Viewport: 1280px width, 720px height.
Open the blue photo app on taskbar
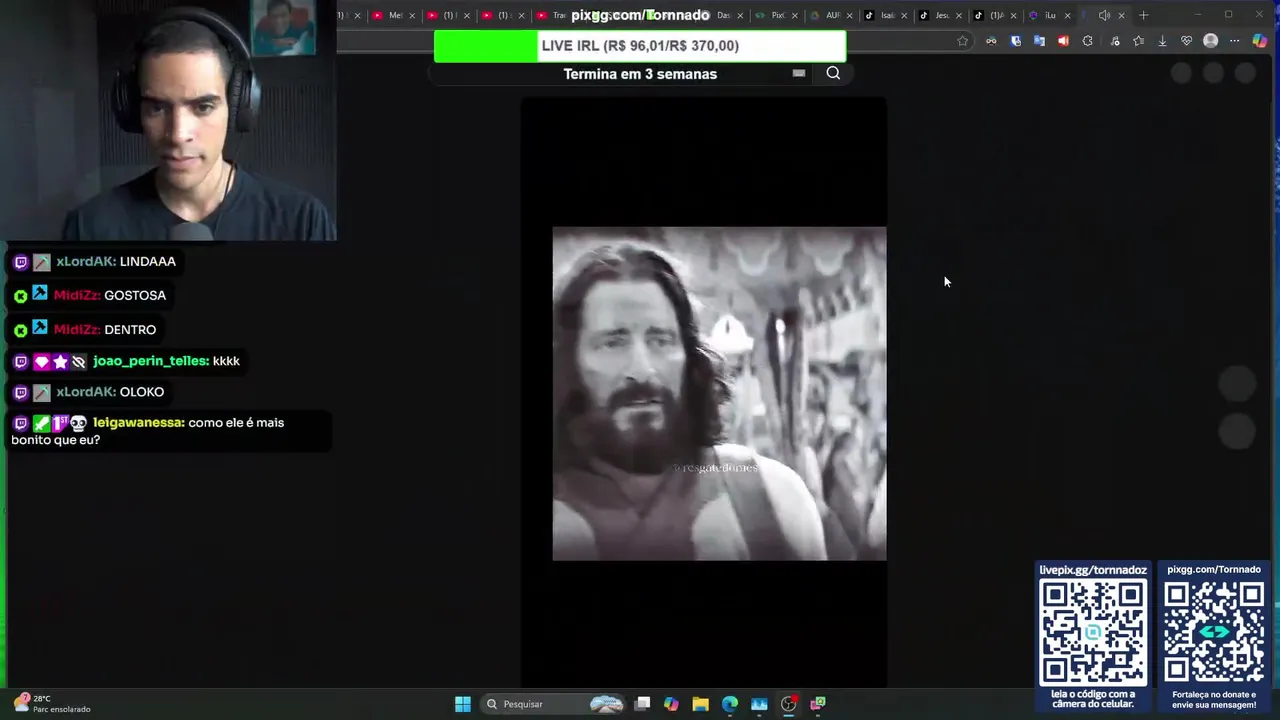pos(759,704)
